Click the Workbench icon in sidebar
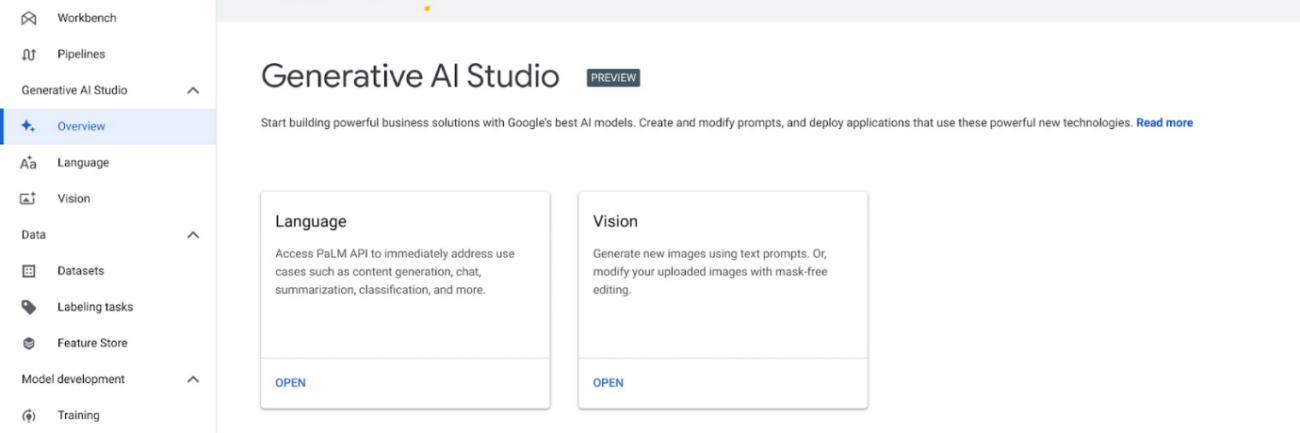The image size is (1300, 433). (x=29, y=18)
